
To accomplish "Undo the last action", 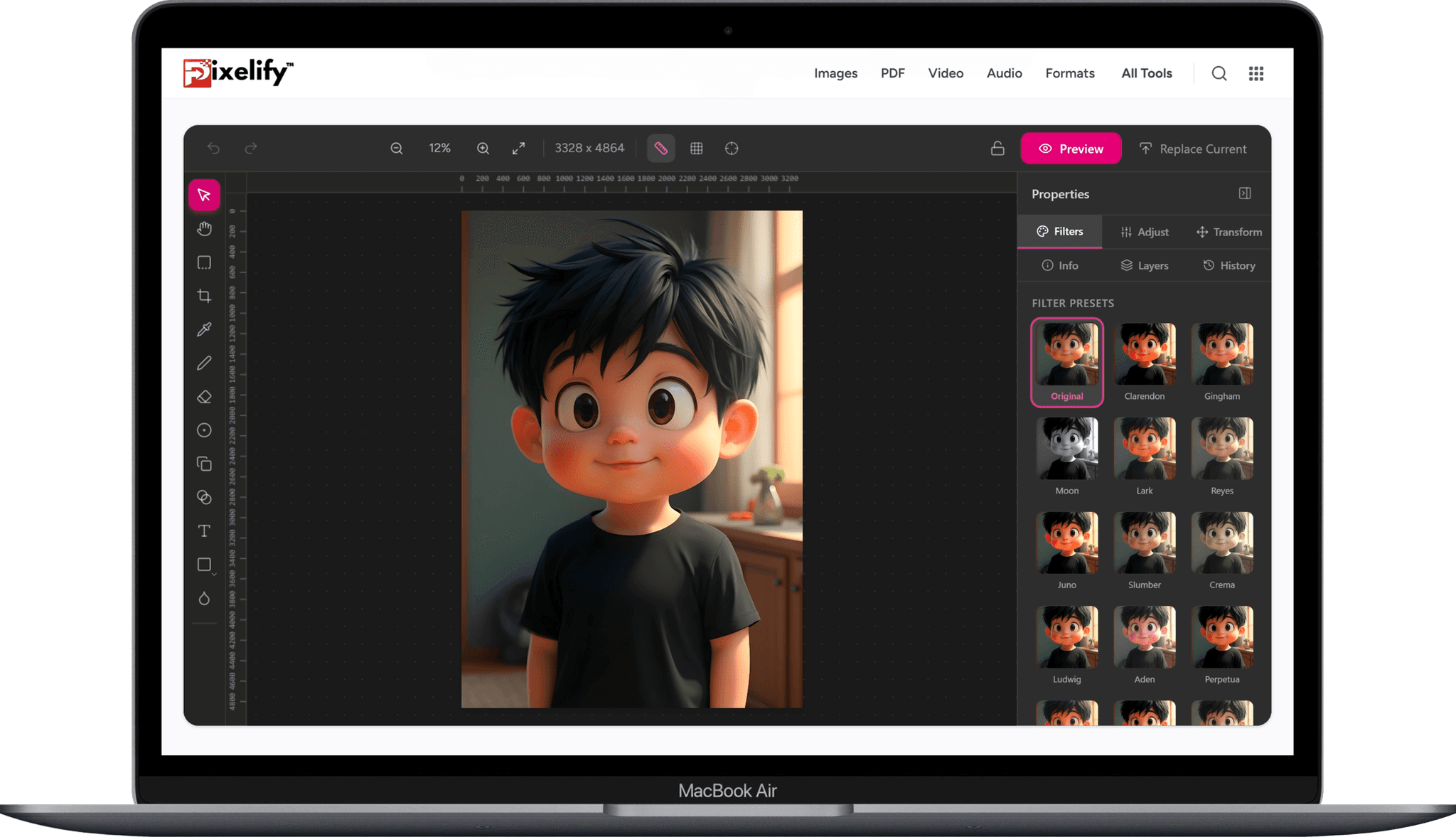I will (213, 148).
